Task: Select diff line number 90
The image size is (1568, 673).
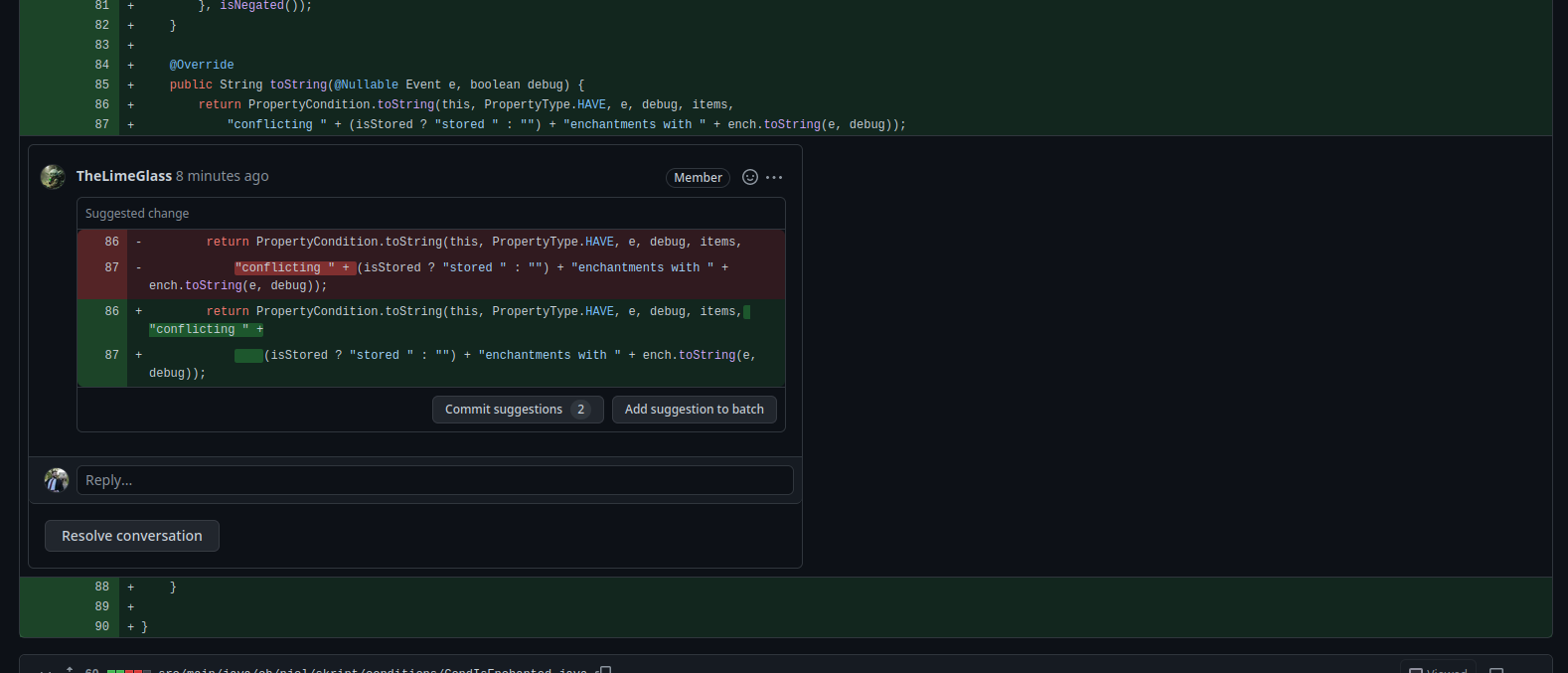Action: [x=102, y=626]
